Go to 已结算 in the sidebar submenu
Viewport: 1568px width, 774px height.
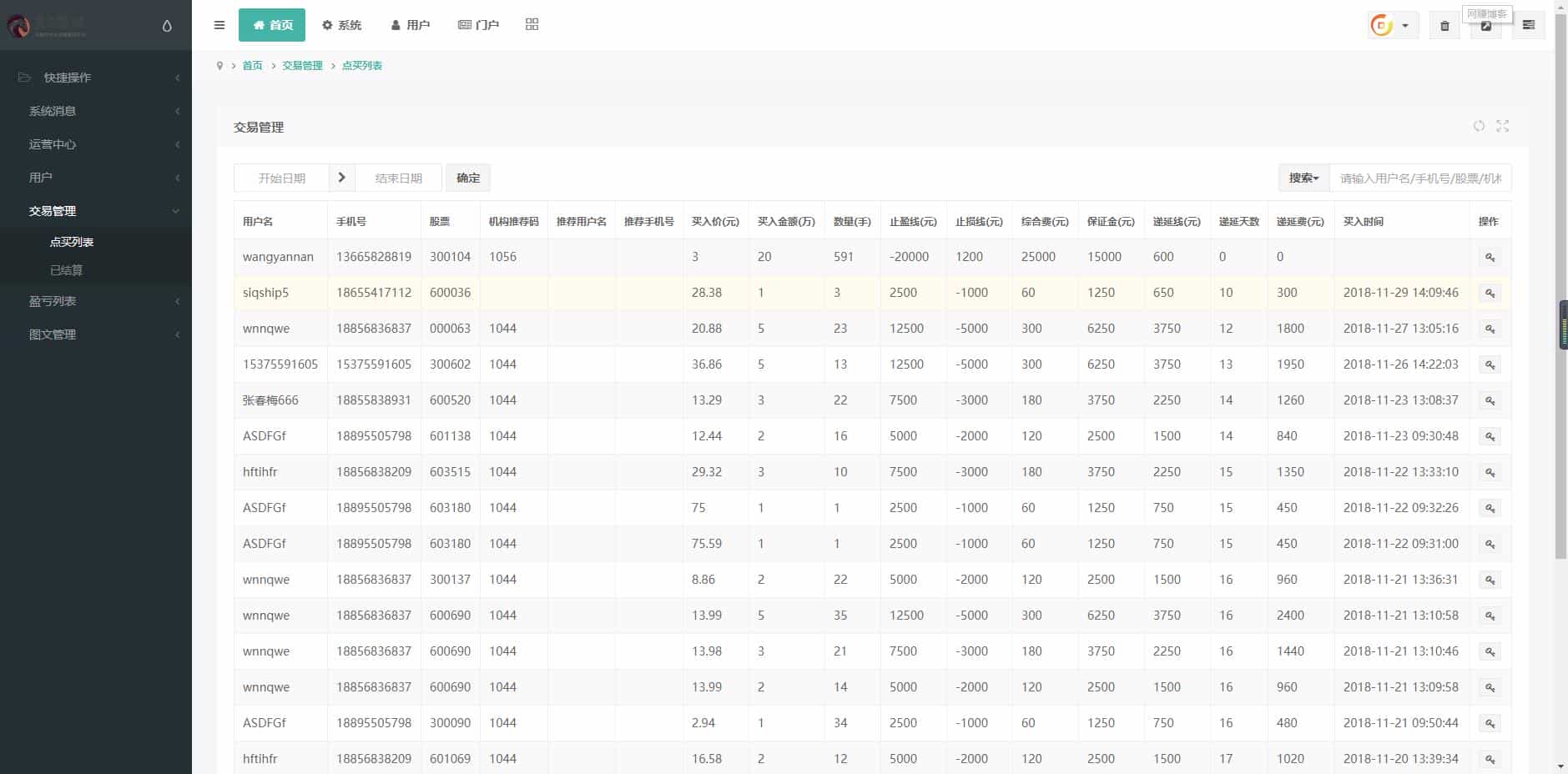(67, 270)
